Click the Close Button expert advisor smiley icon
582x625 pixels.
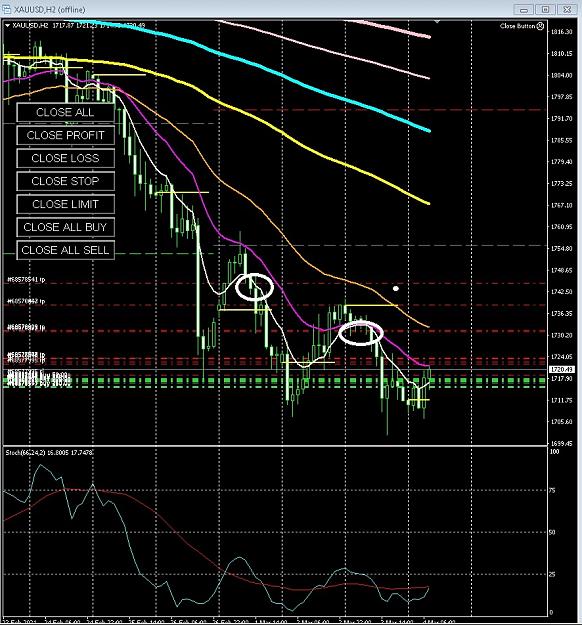[x=540, y=26]
